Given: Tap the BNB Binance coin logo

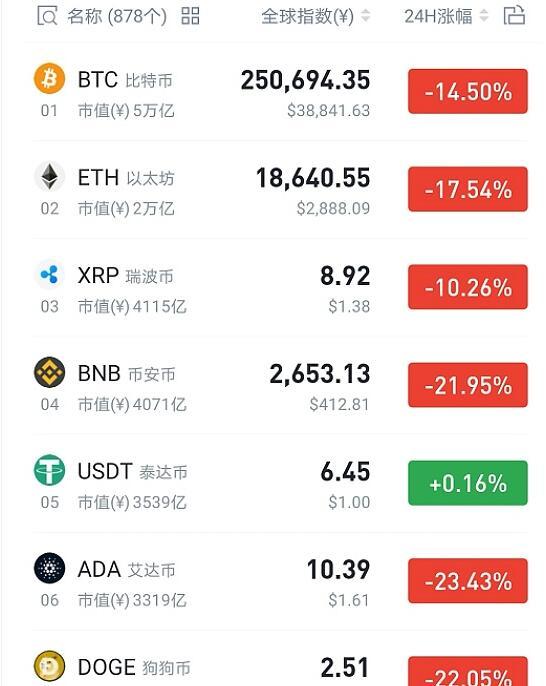Looking at the screenshot, I should click(49, 373).
